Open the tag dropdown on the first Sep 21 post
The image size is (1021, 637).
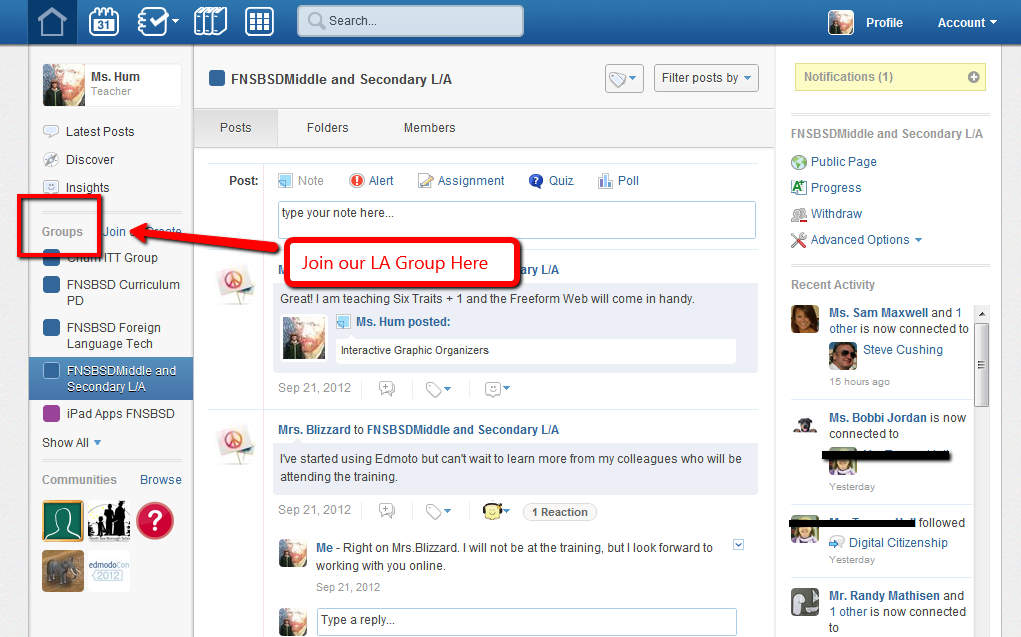click(438, 389)
